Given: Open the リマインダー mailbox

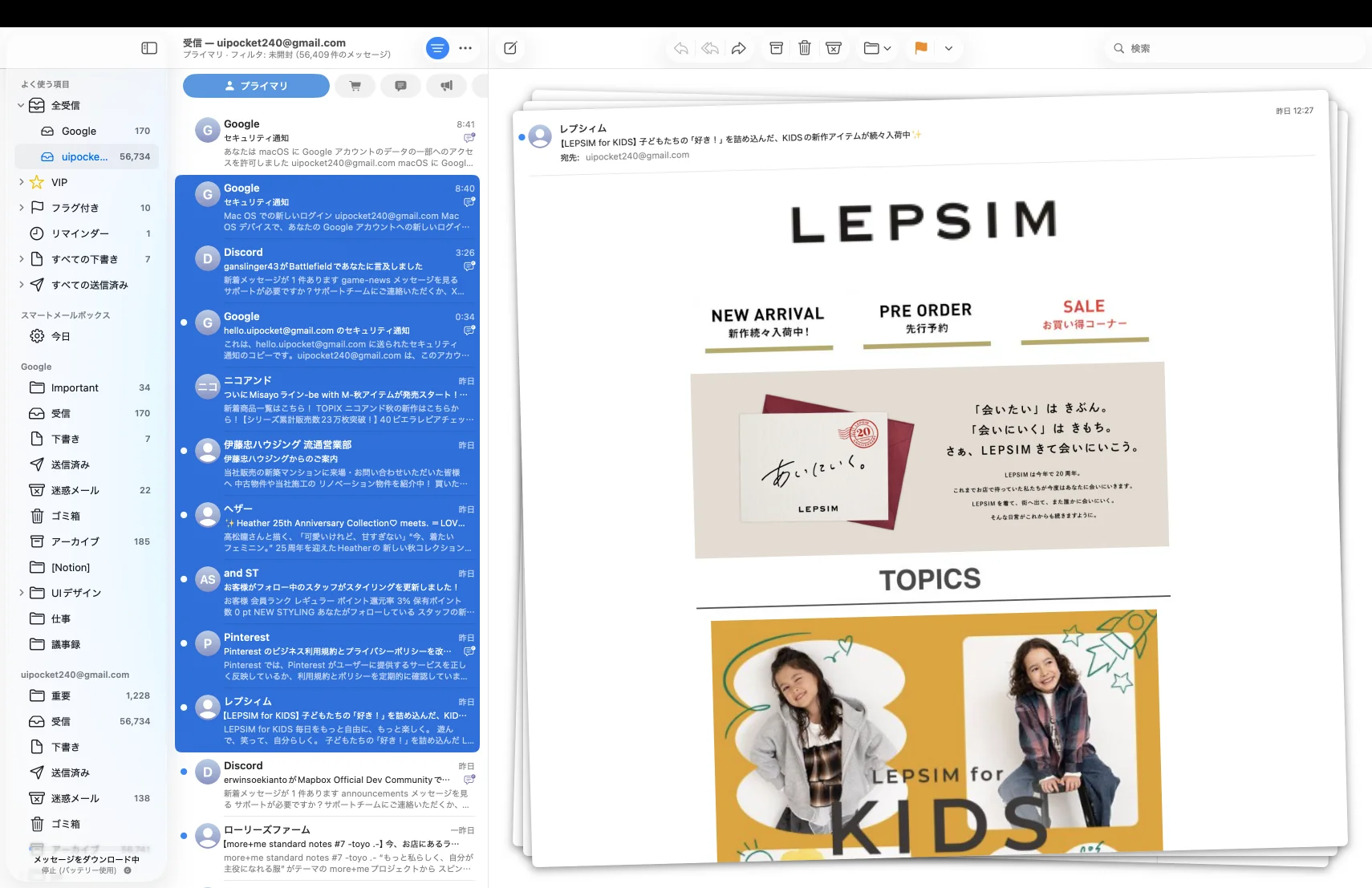Looking at the screenshot, I should (x=87, y=233).
